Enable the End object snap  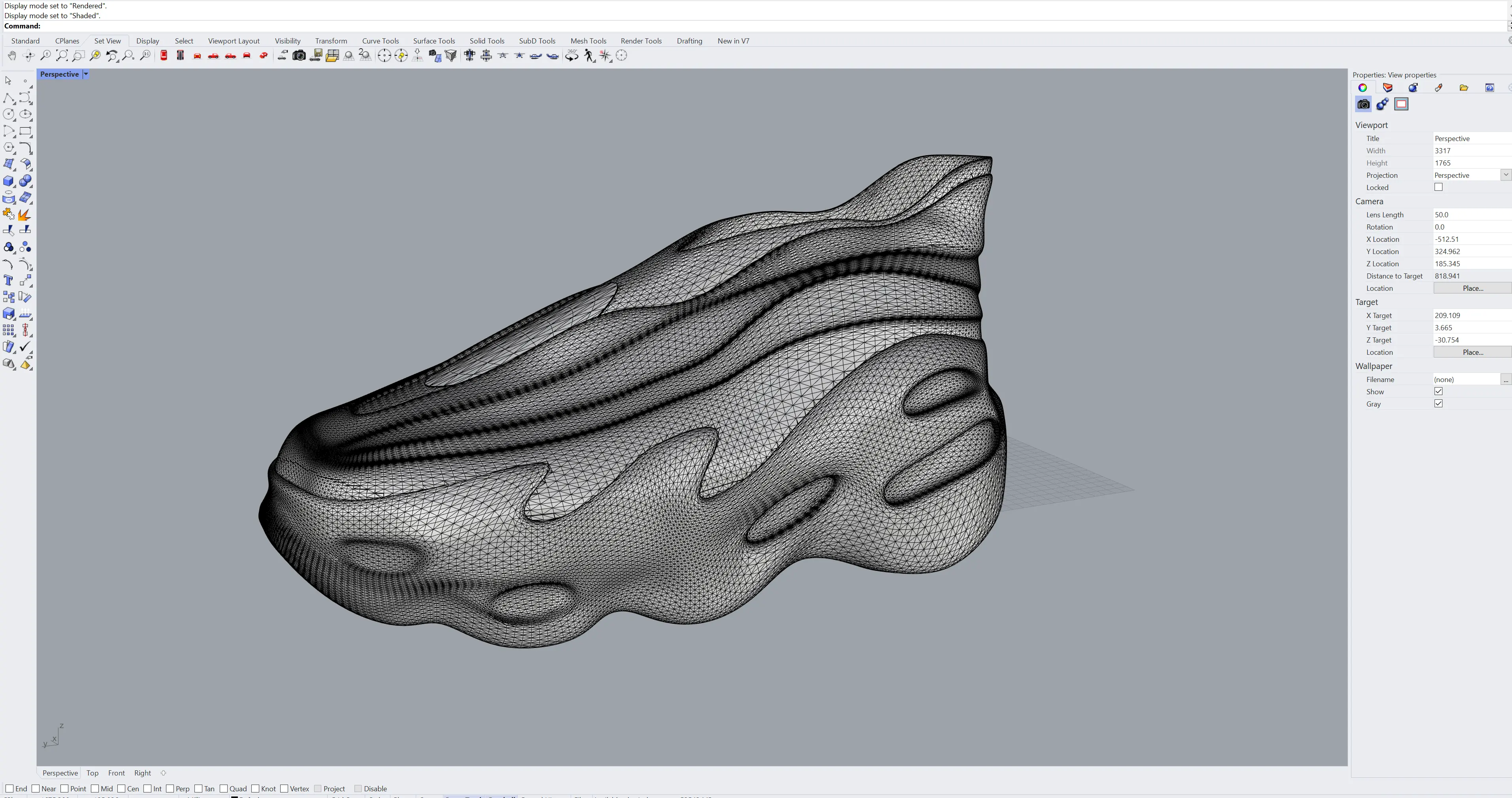[x=9, y=788]
